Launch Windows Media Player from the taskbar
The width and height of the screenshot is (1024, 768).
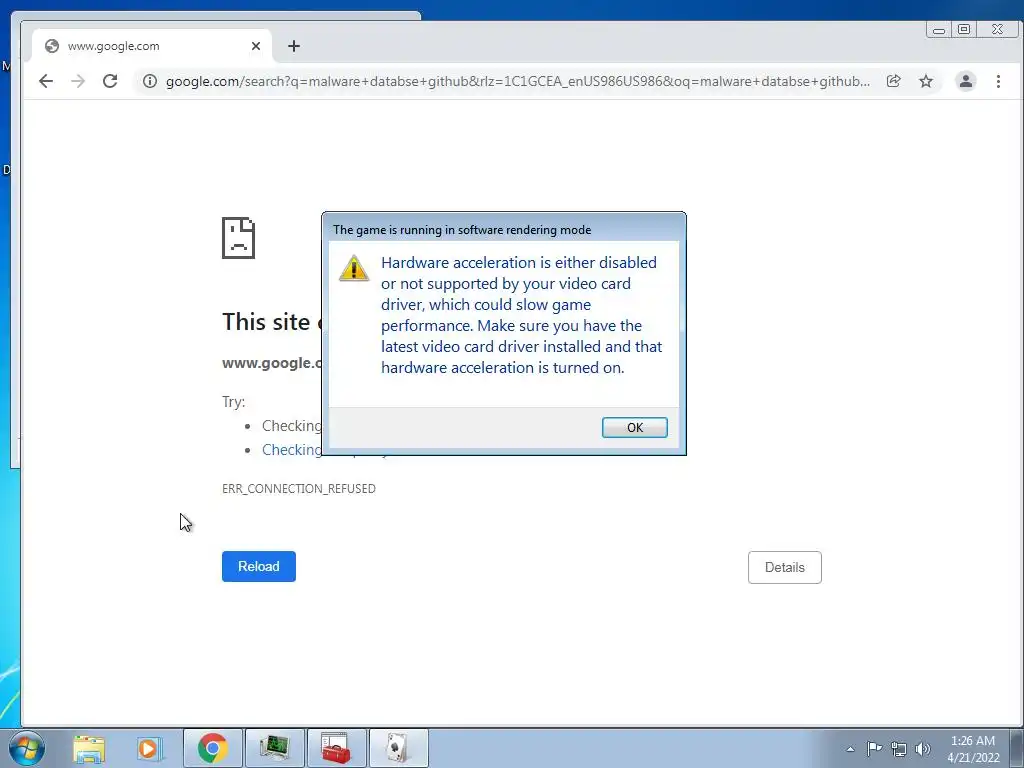tap(149, 748)
